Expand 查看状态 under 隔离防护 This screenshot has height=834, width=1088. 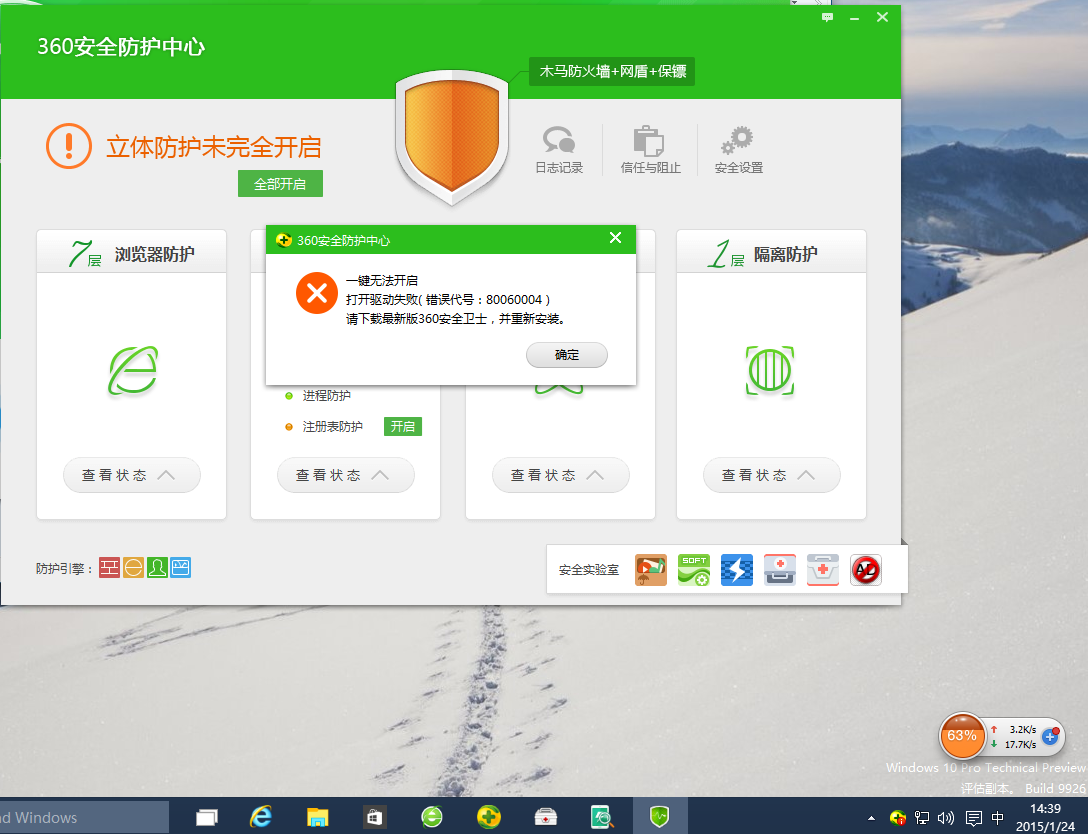(x=772, y=475)
